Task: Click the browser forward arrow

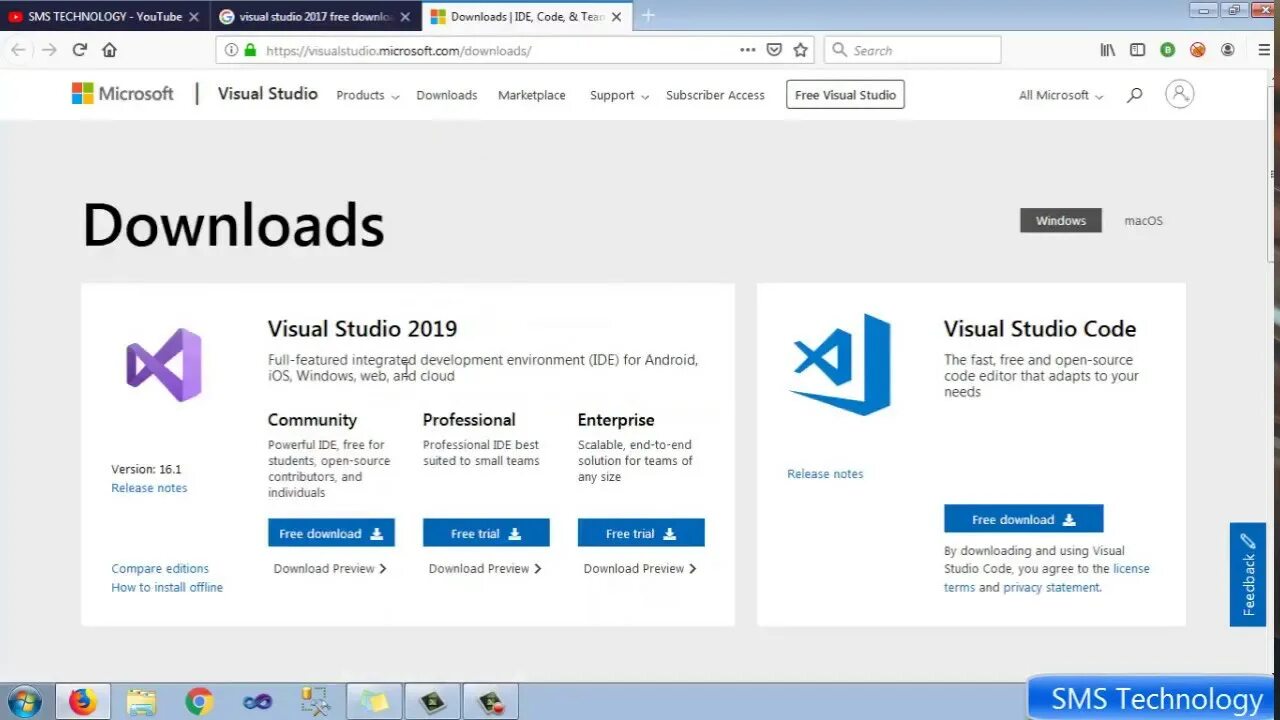Action: [x=49, y=50]
